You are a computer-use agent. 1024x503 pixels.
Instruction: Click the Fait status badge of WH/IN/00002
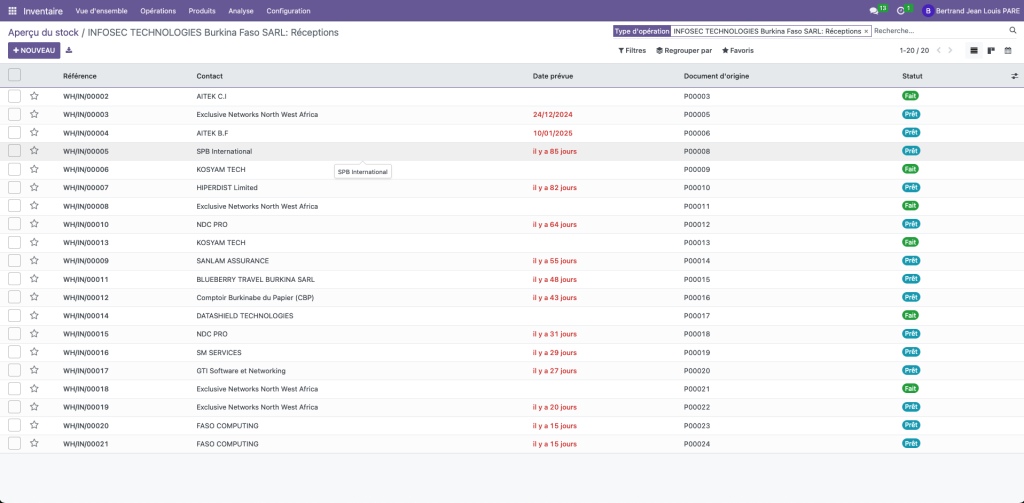[910, 95]
